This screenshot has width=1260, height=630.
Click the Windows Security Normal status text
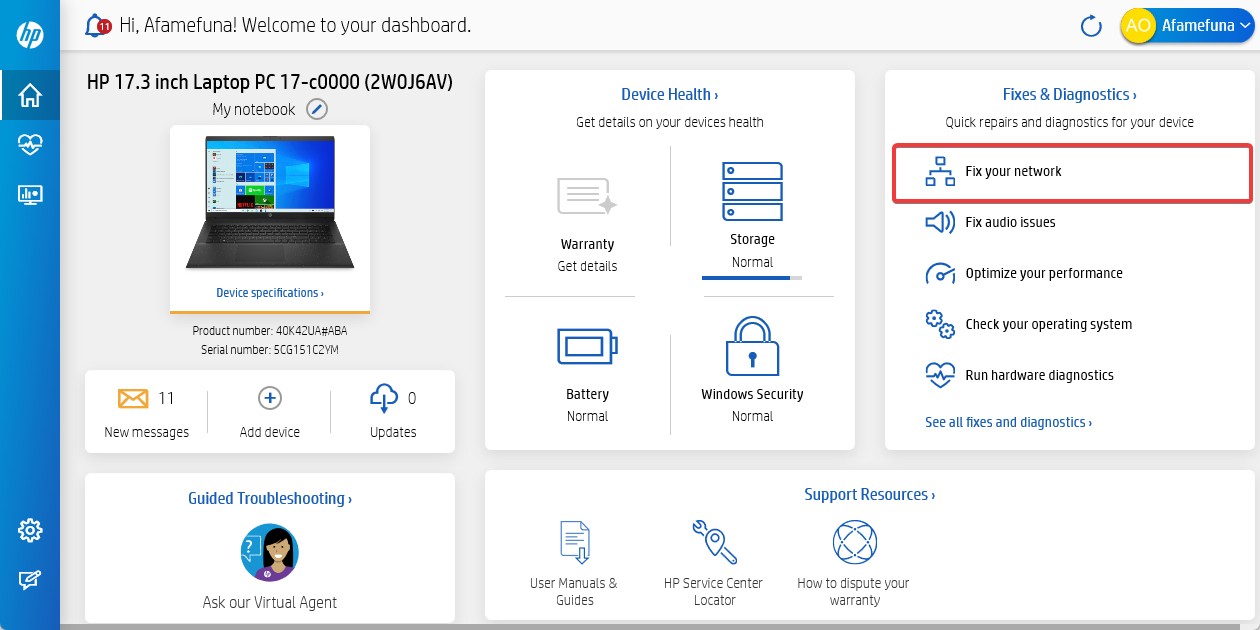pos(752,416)
